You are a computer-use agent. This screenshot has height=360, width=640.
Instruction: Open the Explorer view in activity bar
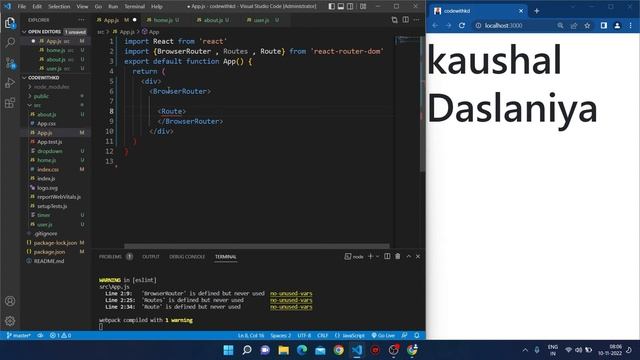pyautogui.click(x=10, y=23)
